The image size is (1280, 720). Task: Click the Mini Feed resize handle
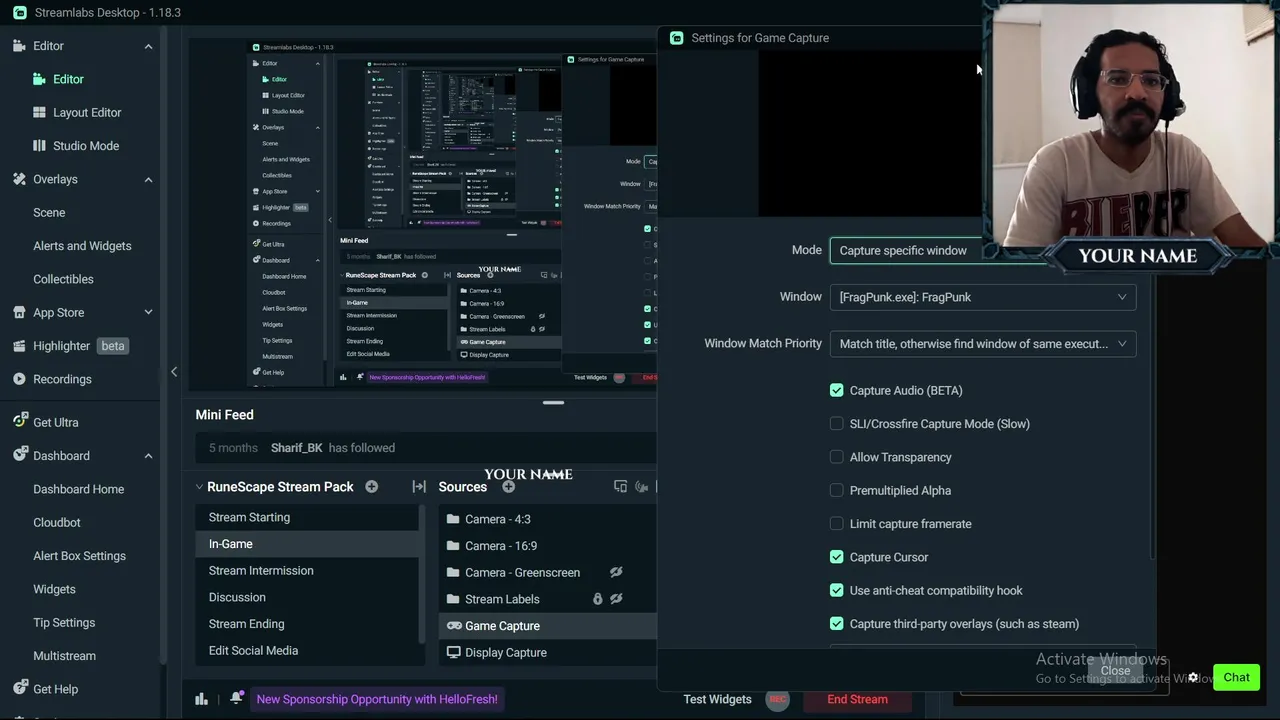[x=553, y=403]
